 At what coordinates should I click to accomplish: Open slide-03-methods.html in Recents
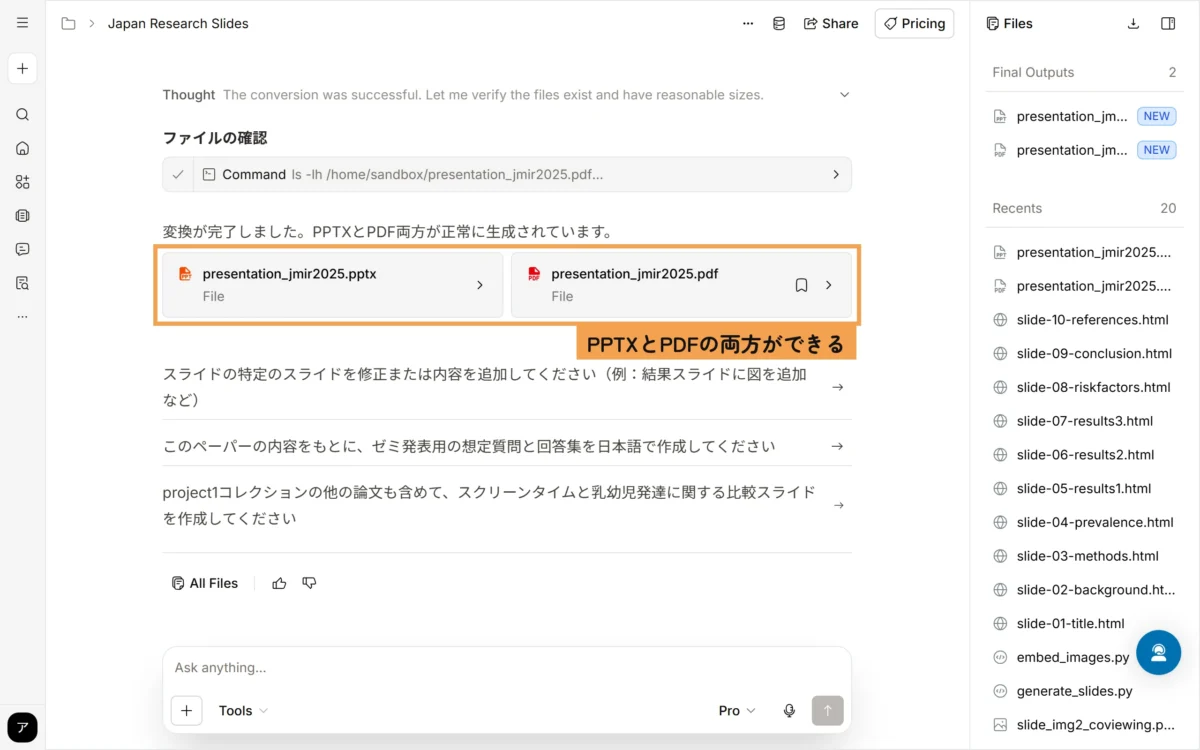click(x=1085, y=556)
